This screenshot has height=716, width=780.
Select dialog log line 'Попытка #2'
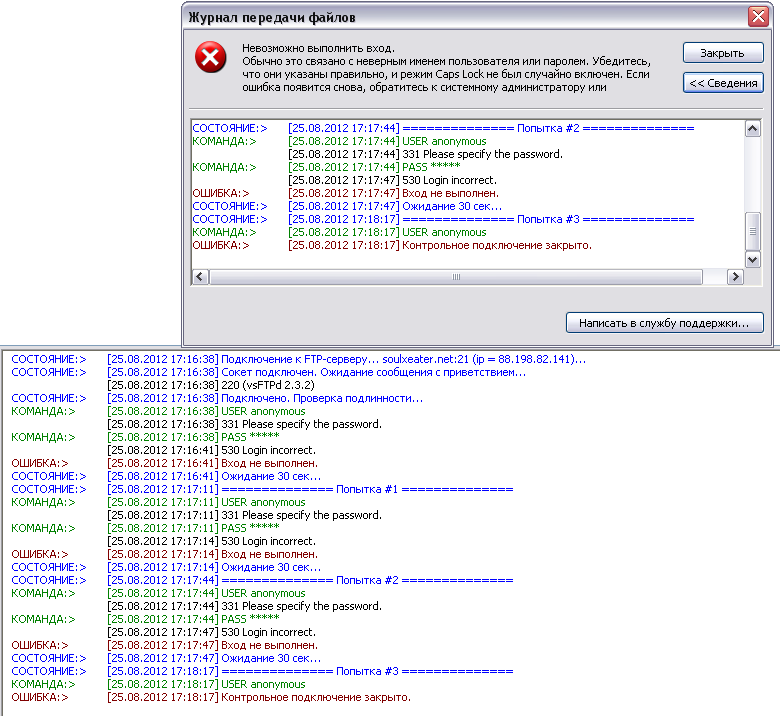[443, 128]
